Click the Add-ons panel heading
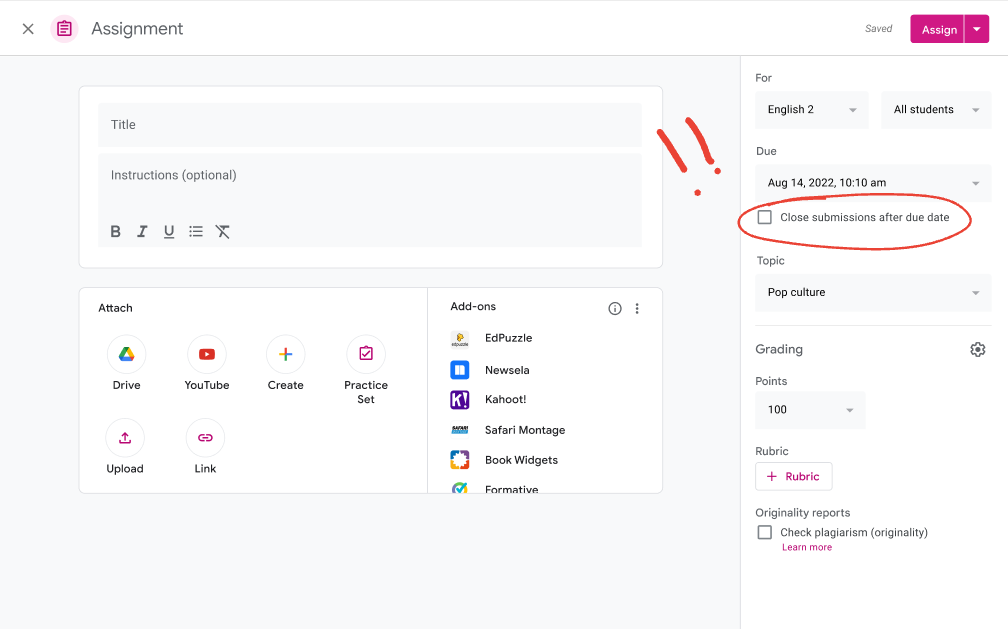Screen dimensions: 1008x629 (473, 307)
